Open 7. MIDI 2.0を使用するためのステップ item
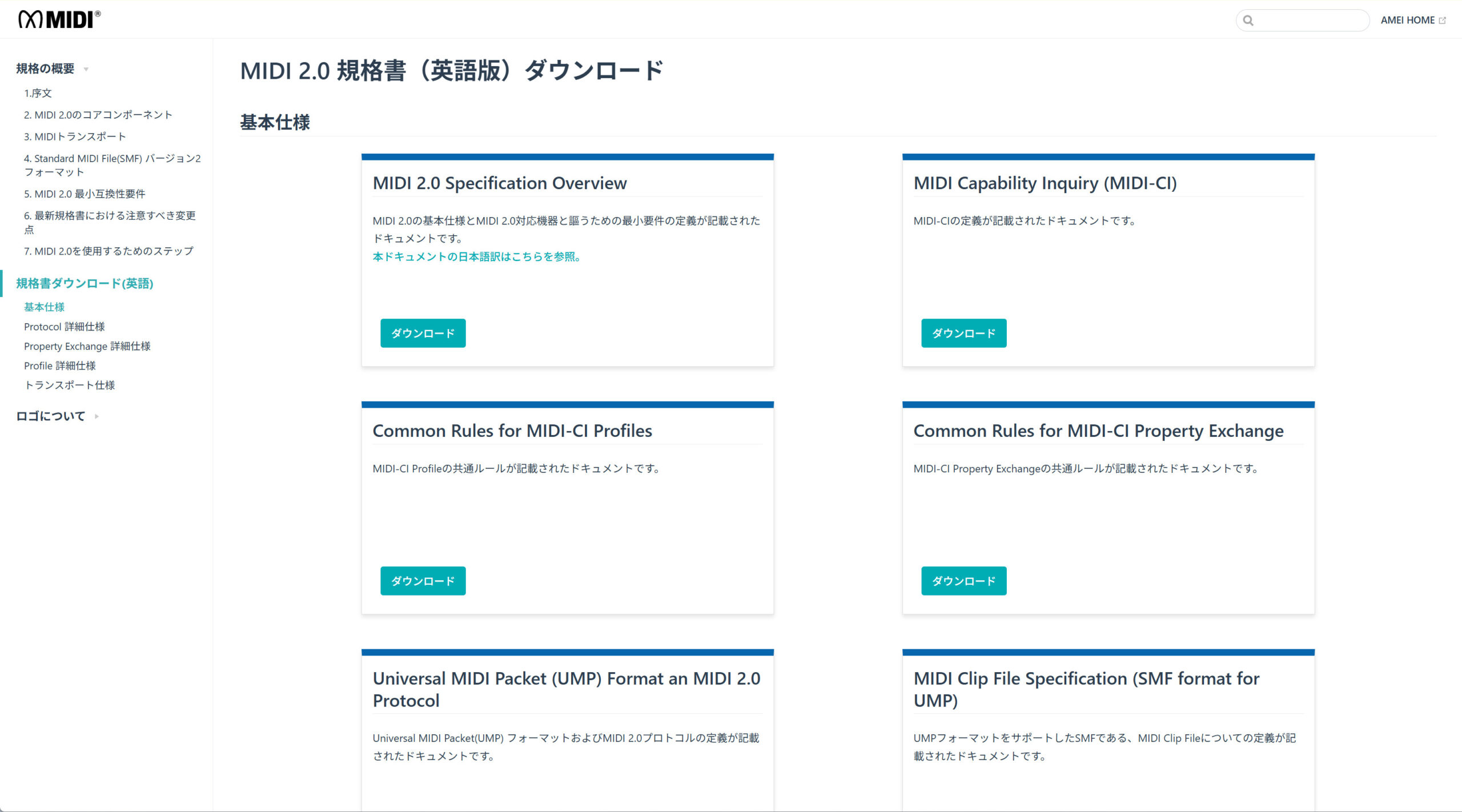The image size is (1462, 812). (109, 251)
